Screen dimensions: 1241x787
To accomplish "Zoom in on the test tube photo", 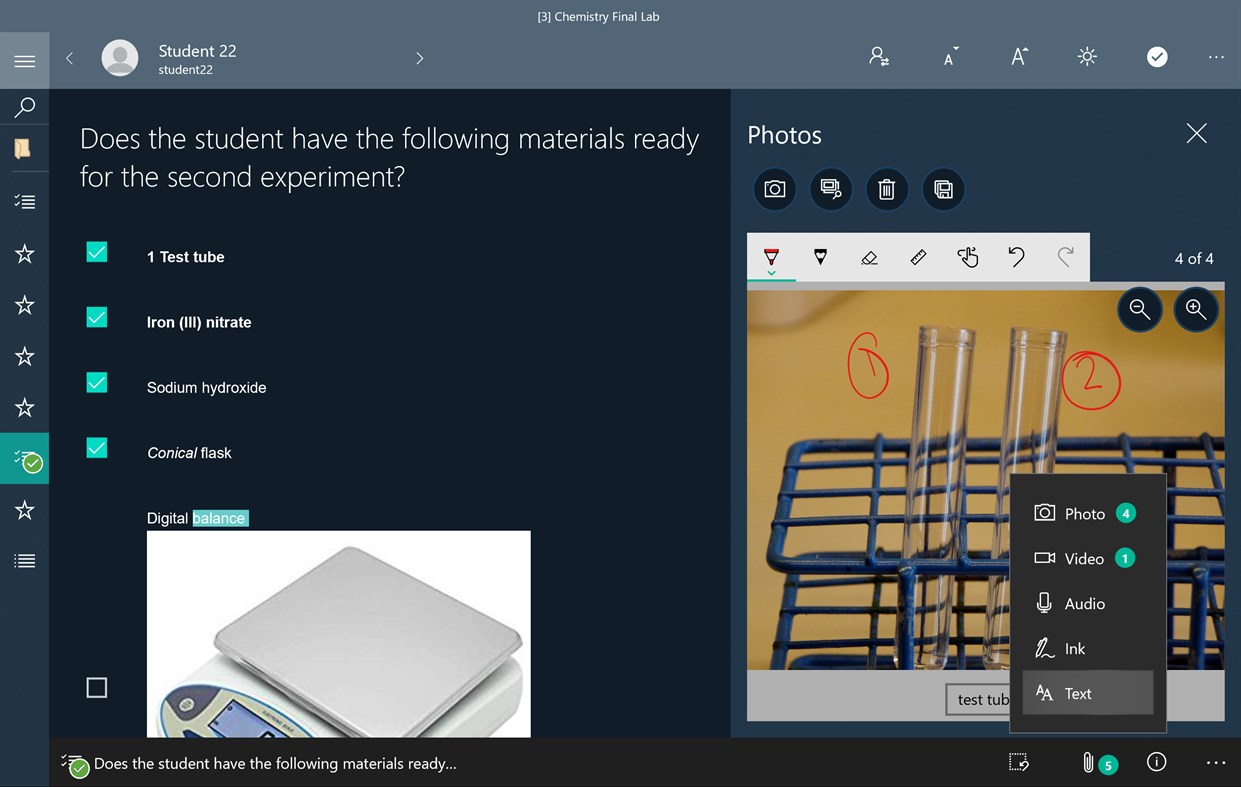I will [1196, 309].
